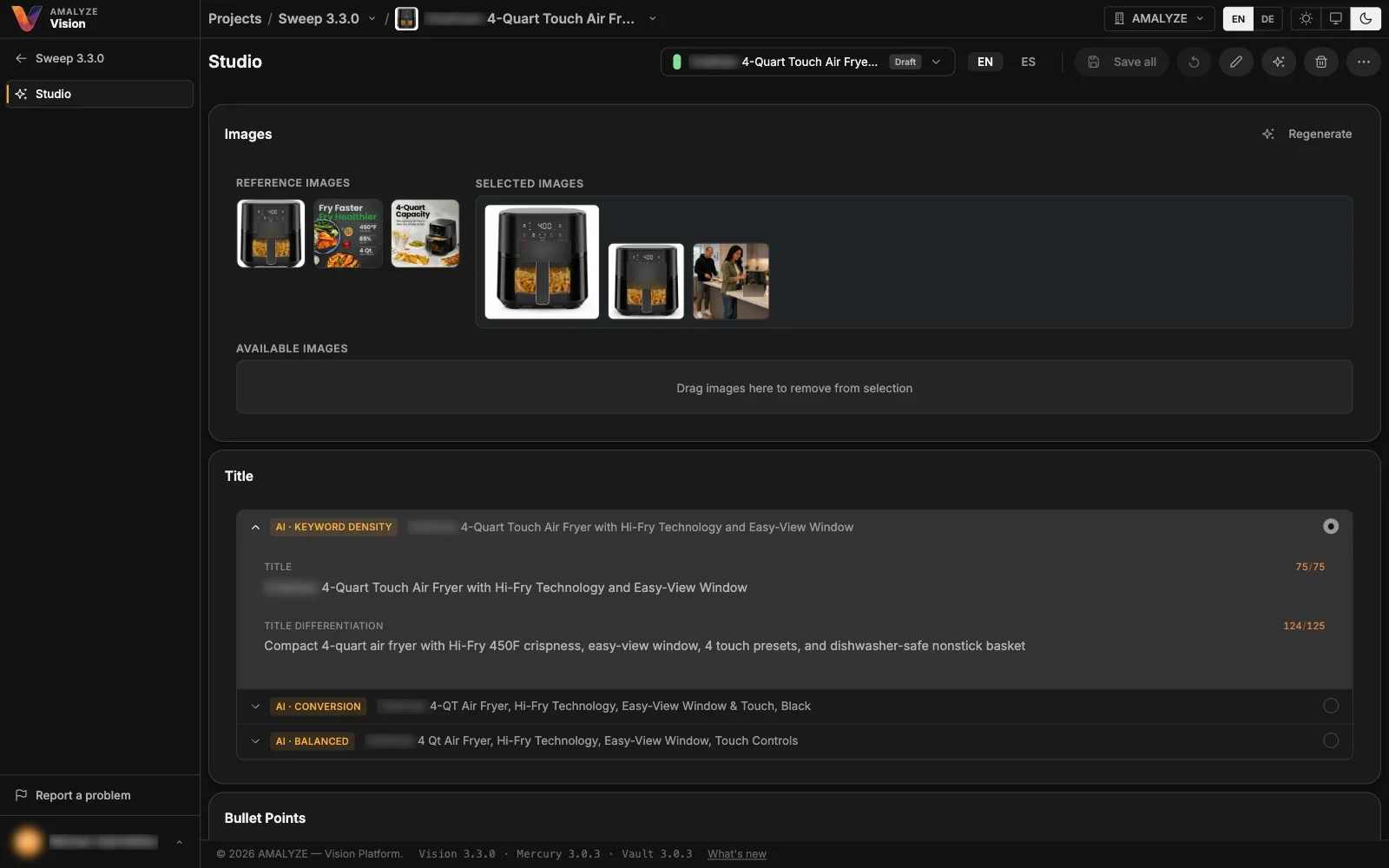
Task: Select the ES content language tab
Action: [x=1028, y=62]
